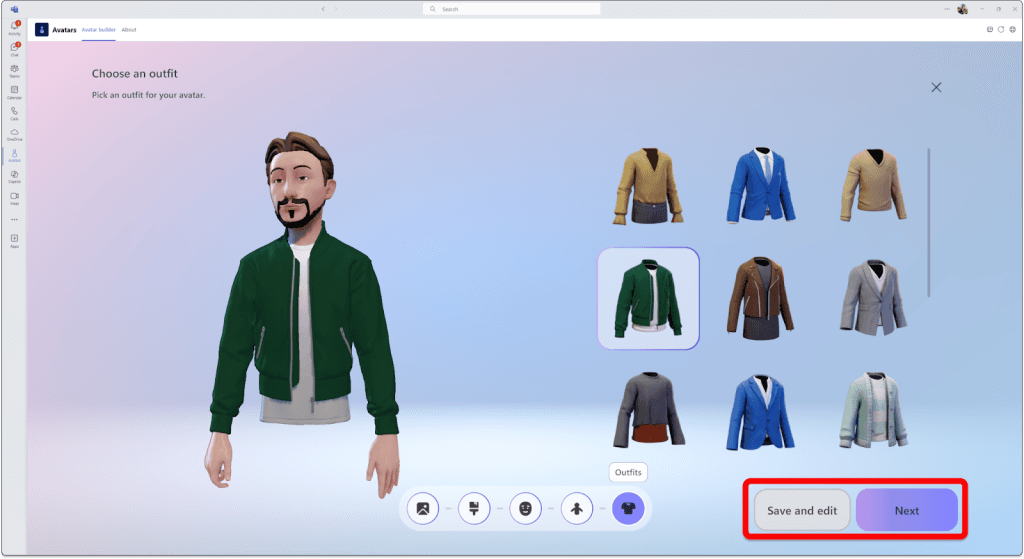Show more apps via sidebar ellipsis
The width and height of the screenshot is (1024, 559).
click(x=14, y=219)
